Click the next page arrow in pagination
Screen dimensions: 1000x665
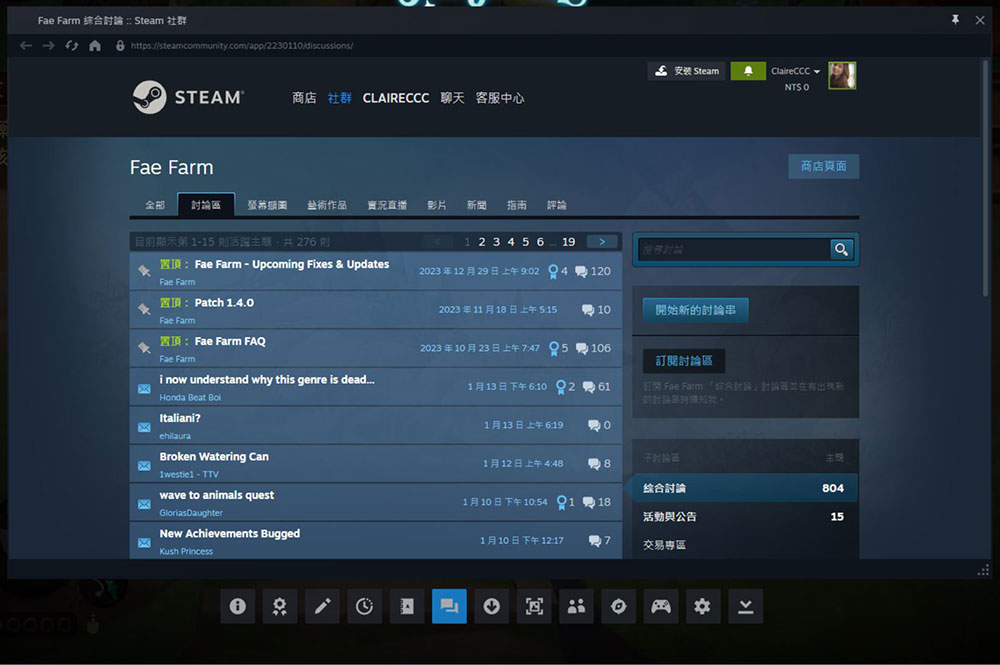[602, 242]
